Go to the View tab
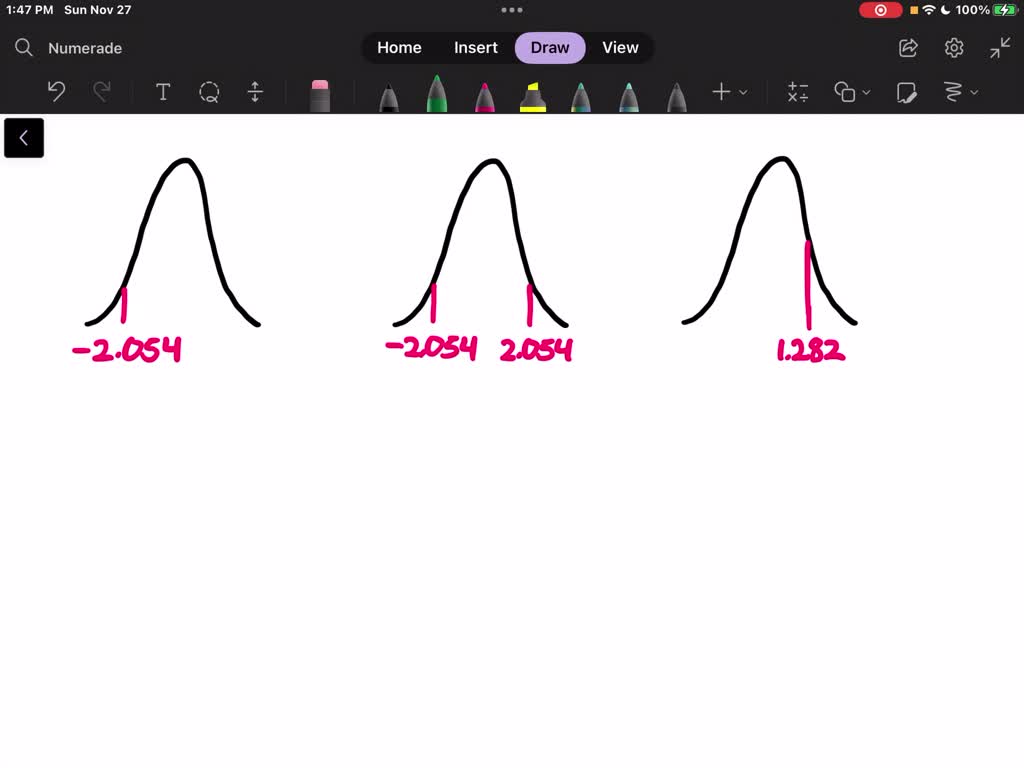 (620, 48)
